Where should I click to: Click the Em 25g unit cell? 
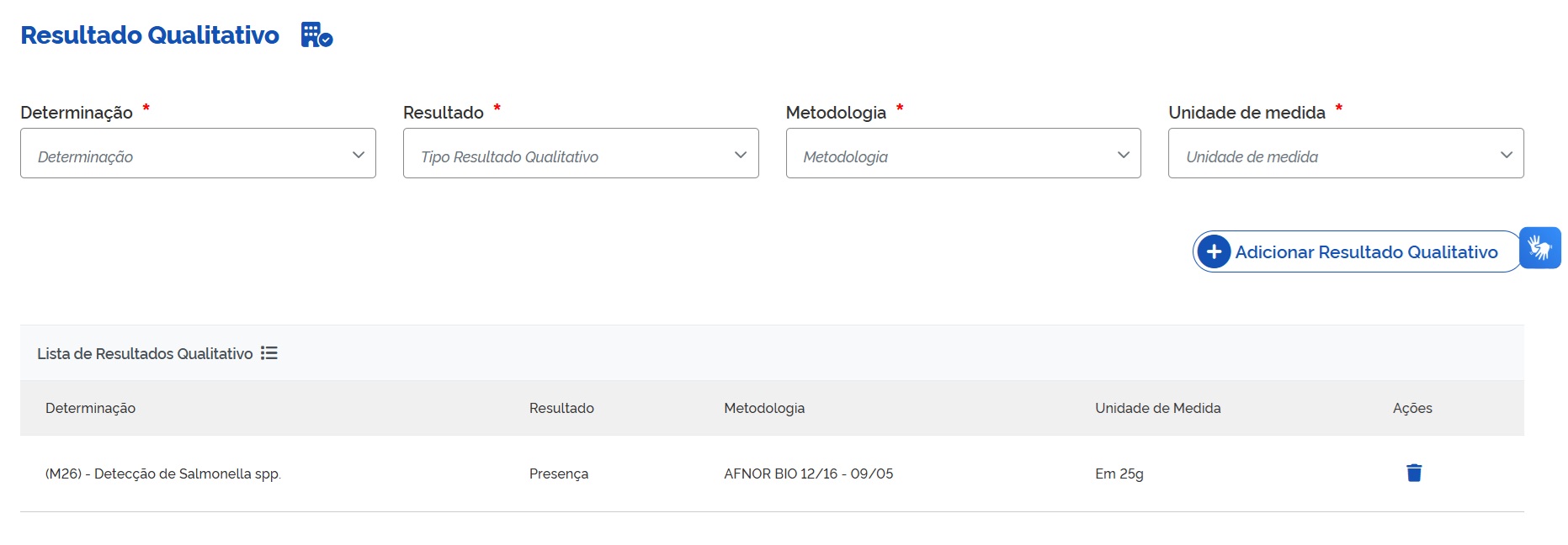click(1119, 474)
